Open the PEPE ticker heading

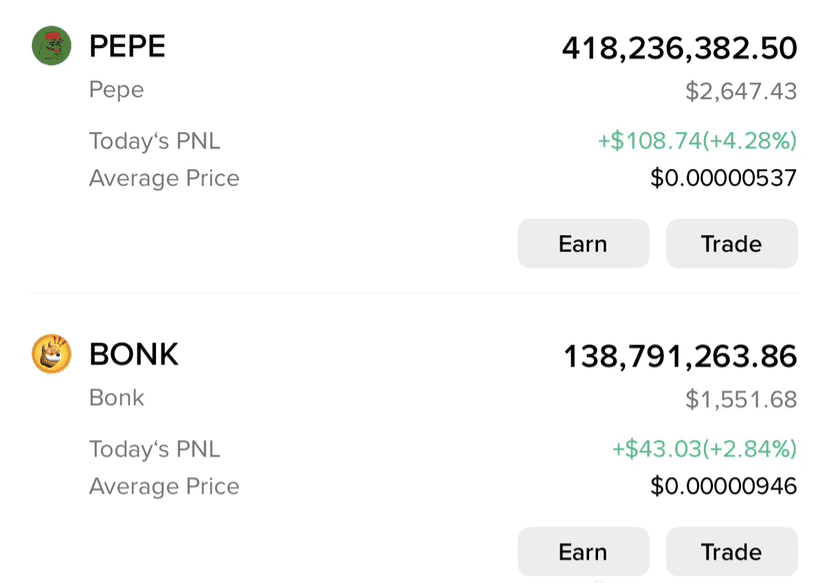pyautogui.click(x=127, y=46)
